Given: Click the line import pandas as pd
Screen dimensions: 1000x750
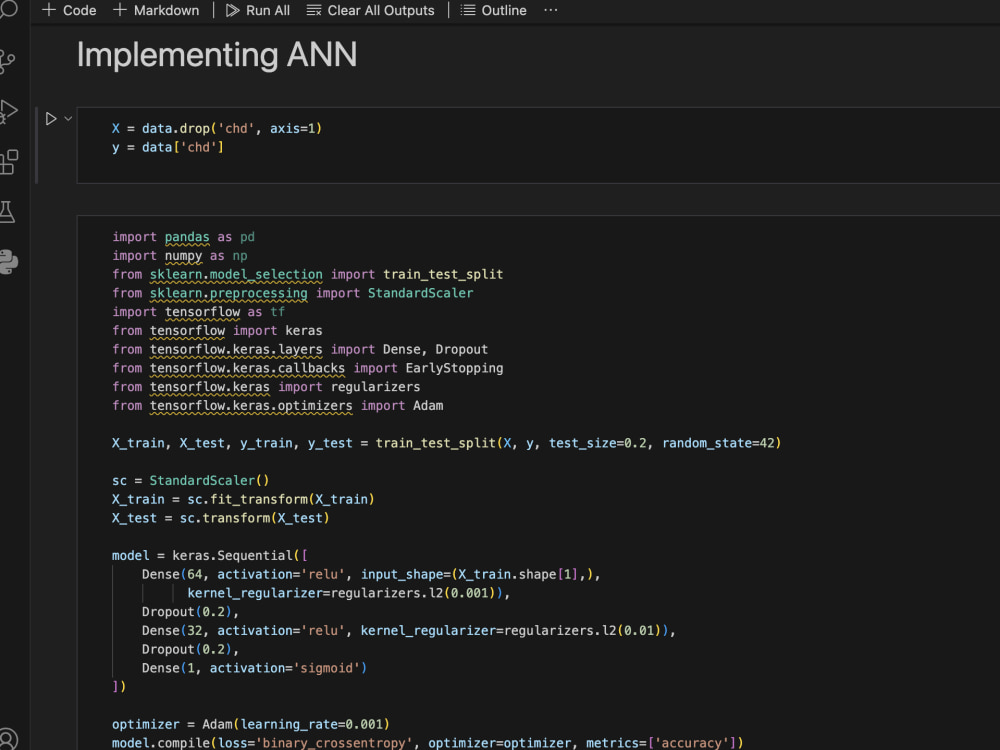Looking at the screenshot, I should pyautogui.click(x=184, y=237).
